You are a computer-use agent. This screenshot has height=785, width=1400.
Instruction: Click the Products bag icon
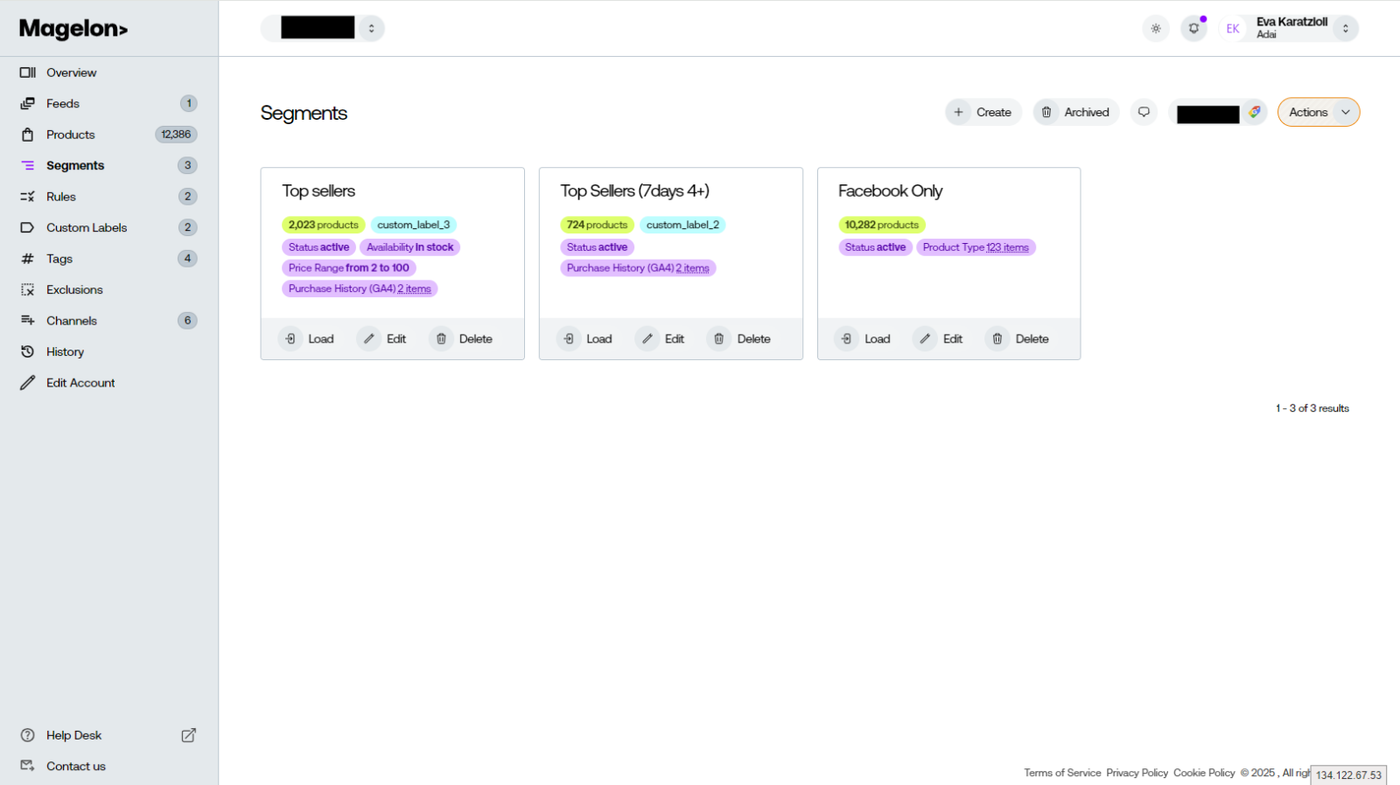(28, 135)
